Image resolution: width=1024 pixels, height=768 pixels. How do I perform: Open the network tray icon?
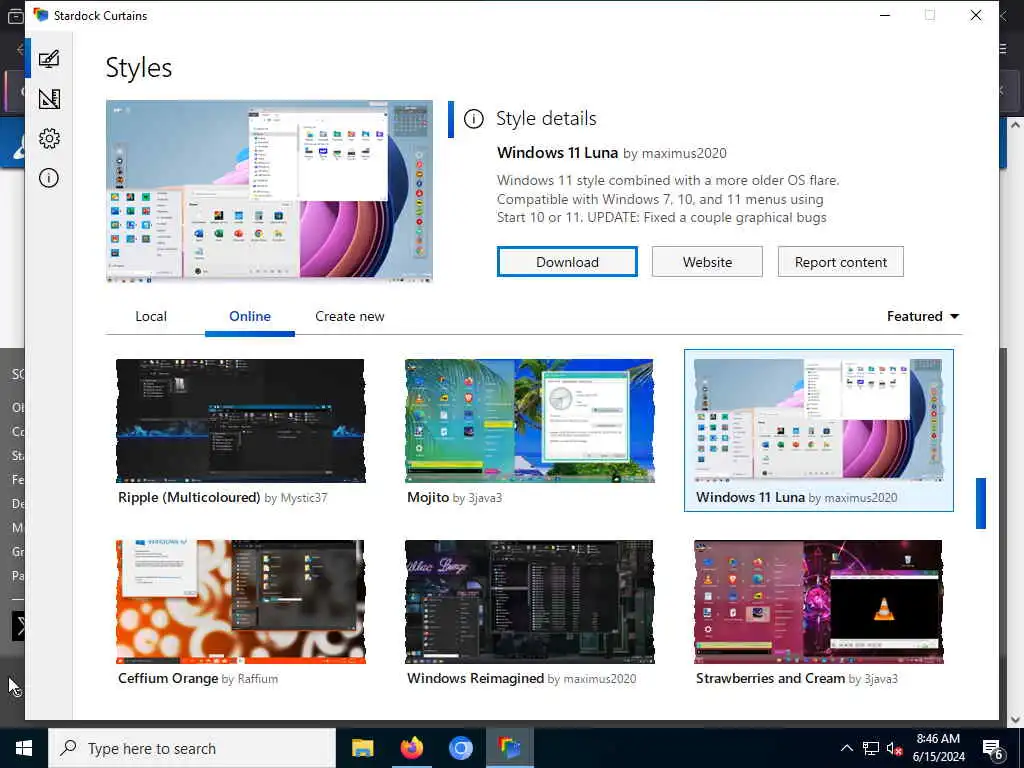point(871,748)
